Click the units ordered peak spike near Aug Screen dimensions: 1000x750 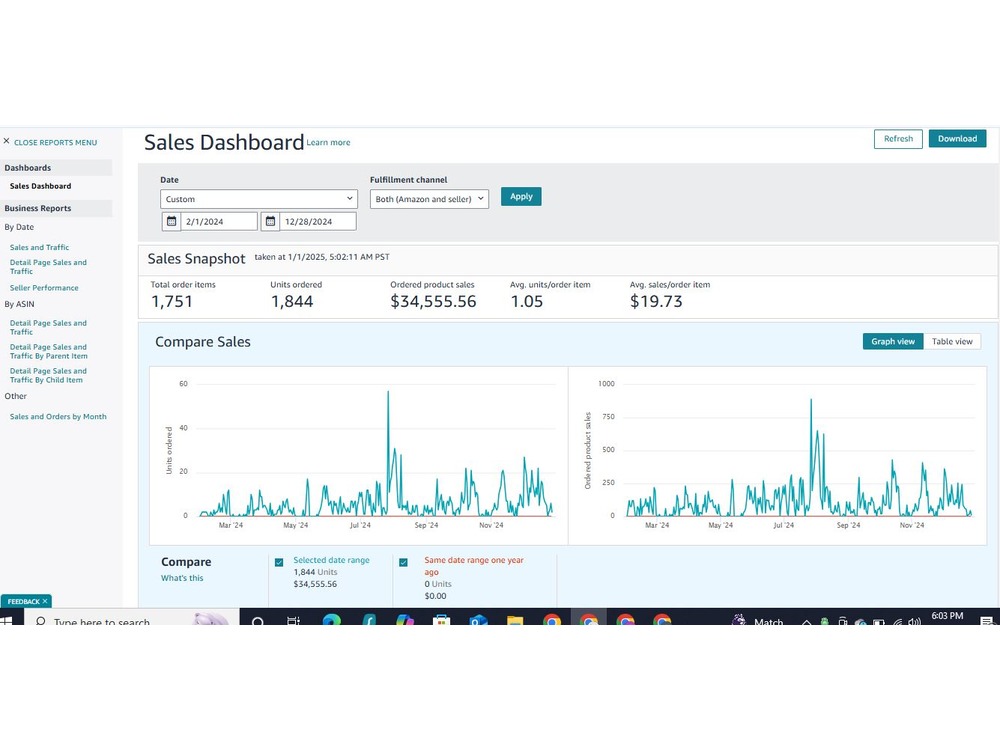point(388,393)
